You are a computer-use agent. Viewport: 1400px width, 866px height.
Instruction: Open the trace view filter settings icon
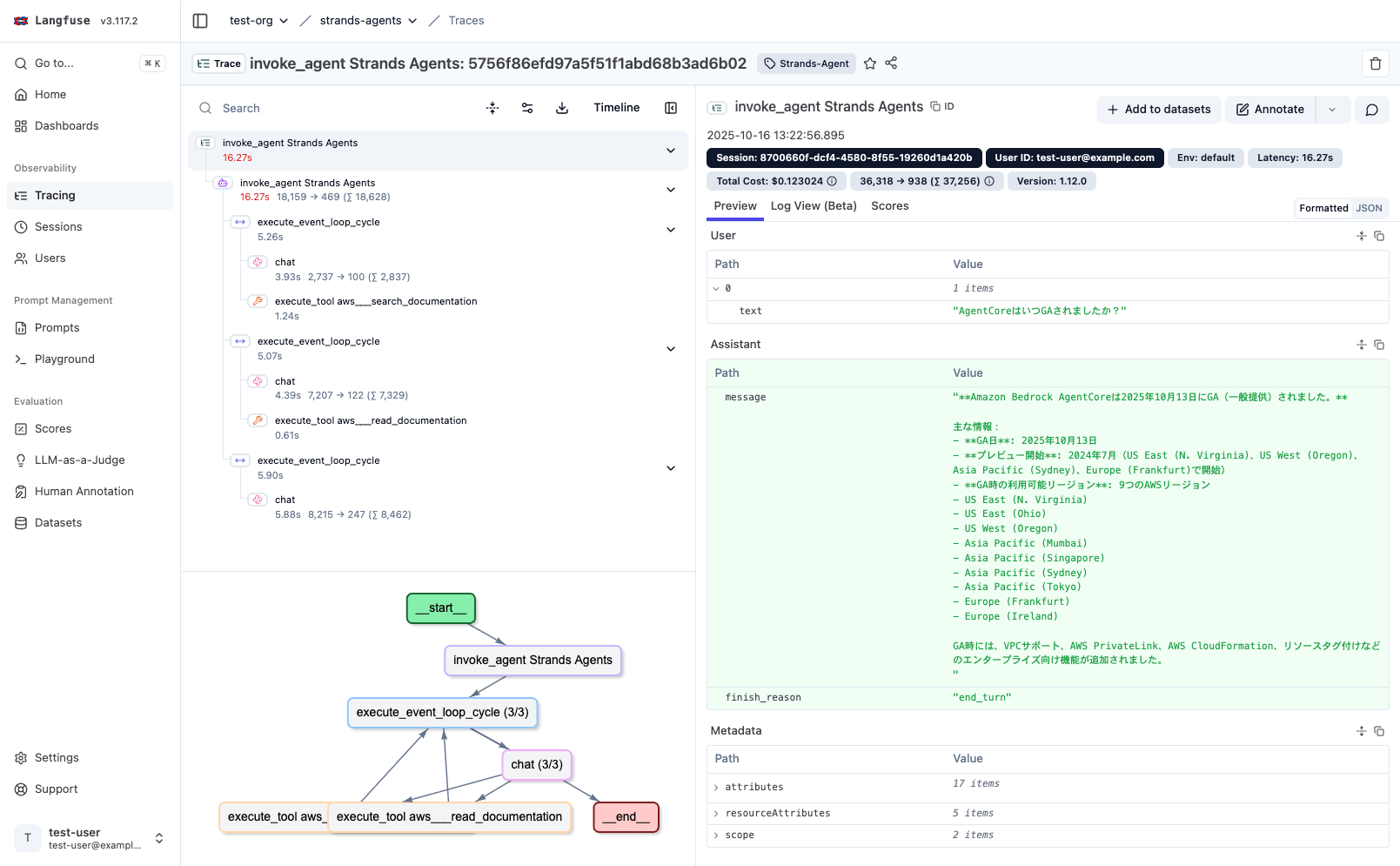[x=527, y=108]
